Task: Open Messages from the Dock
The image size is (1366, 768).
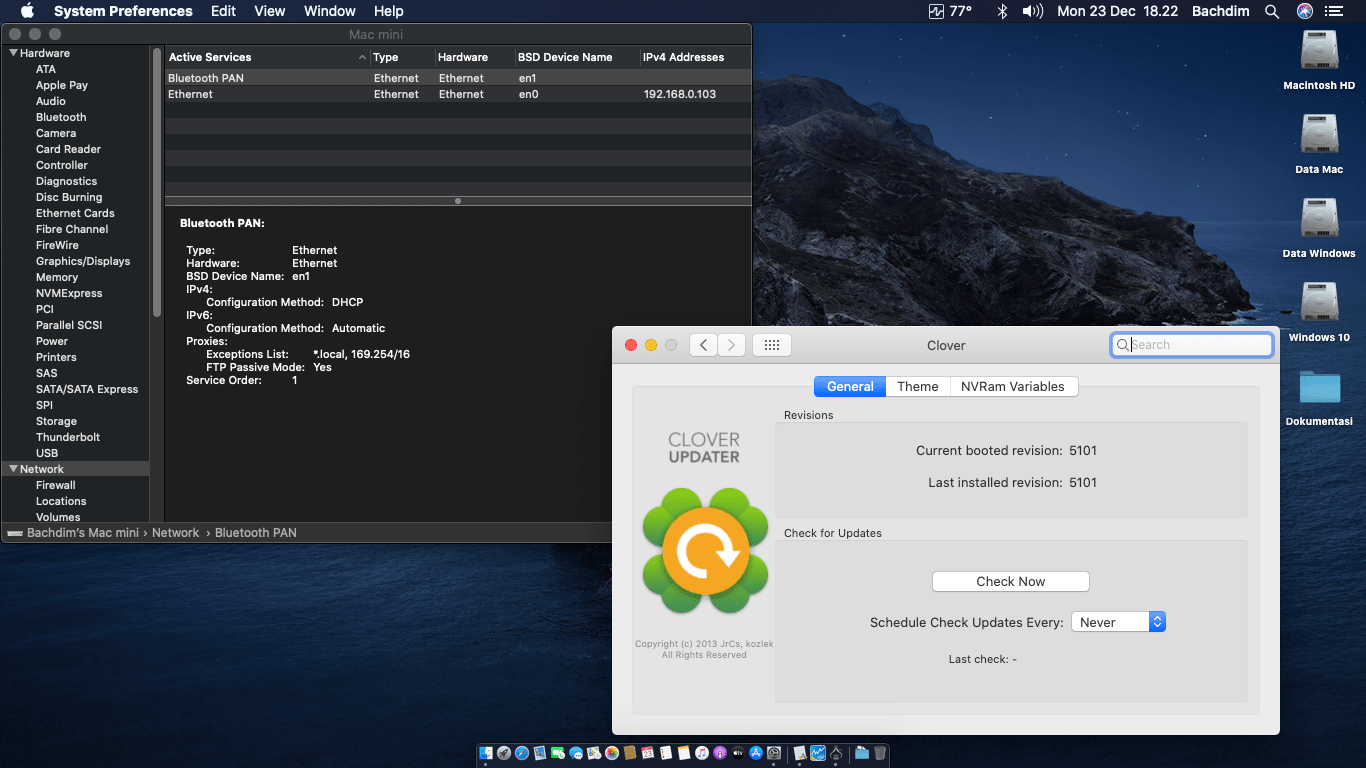Action: pyautogui.click(x=576, y=753)
